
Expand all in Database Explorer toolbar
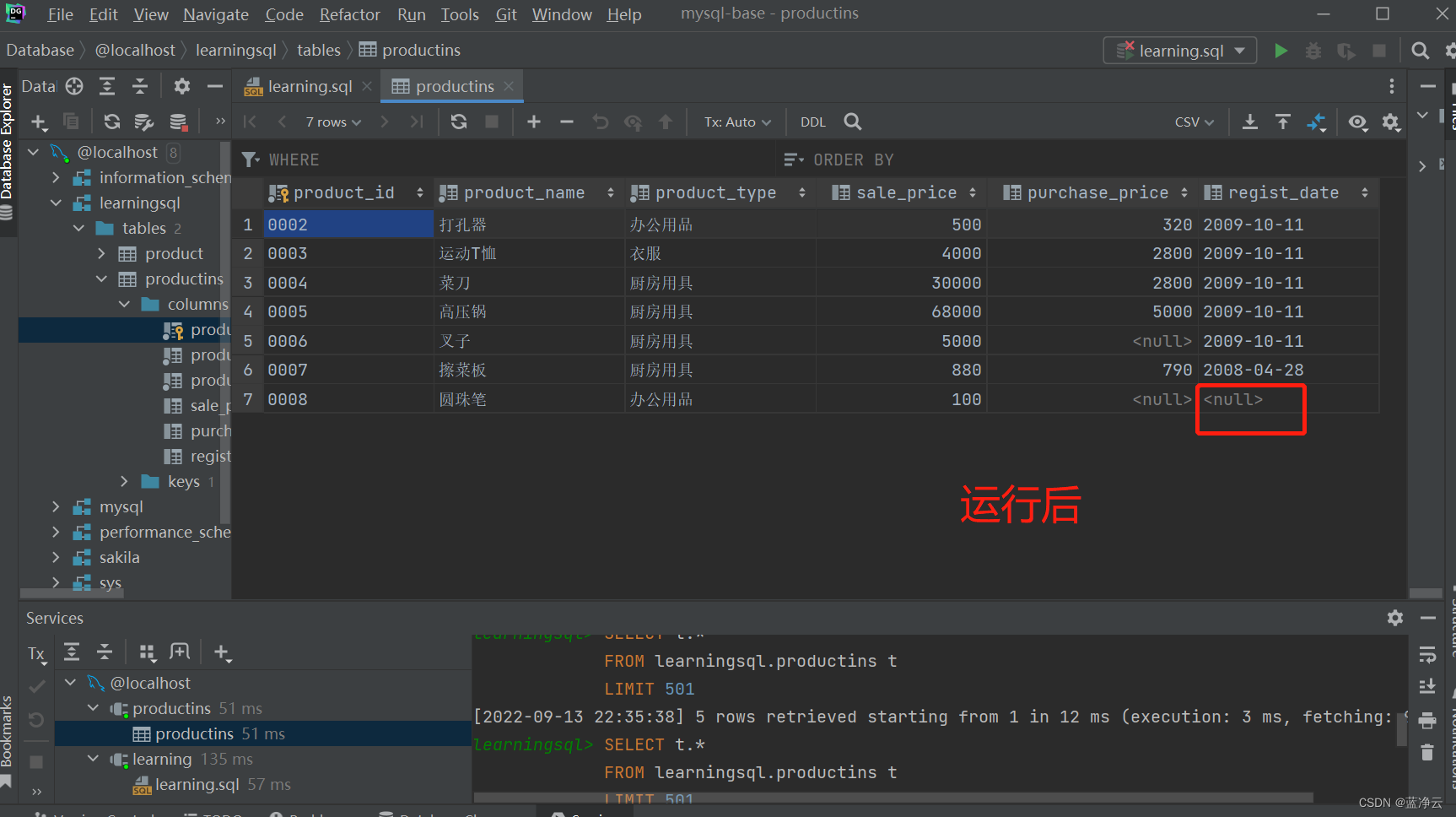point(107,86)
